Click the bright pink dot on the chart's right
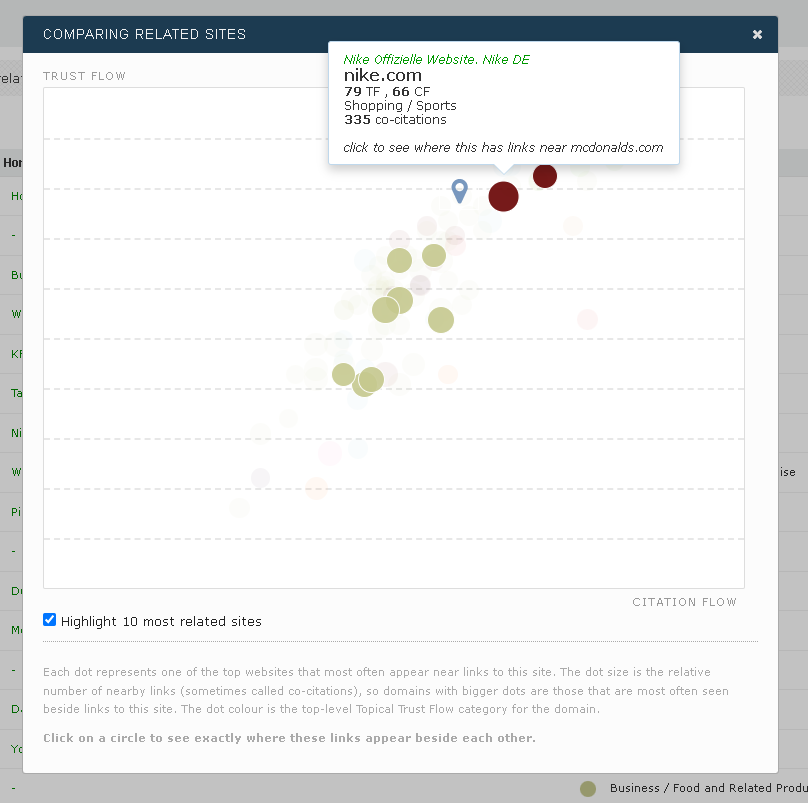The image size is (808, 803). (588, 318)
